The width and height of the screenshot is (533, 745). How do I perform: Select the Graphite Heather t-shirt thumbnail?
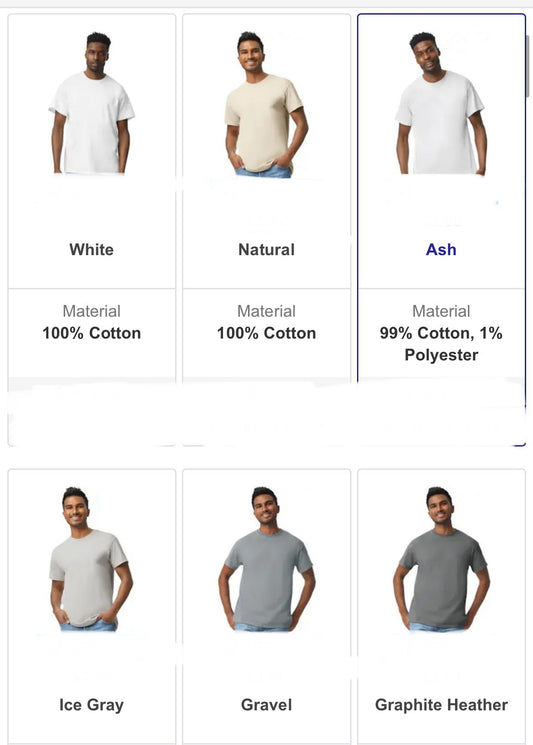point(441,559)
